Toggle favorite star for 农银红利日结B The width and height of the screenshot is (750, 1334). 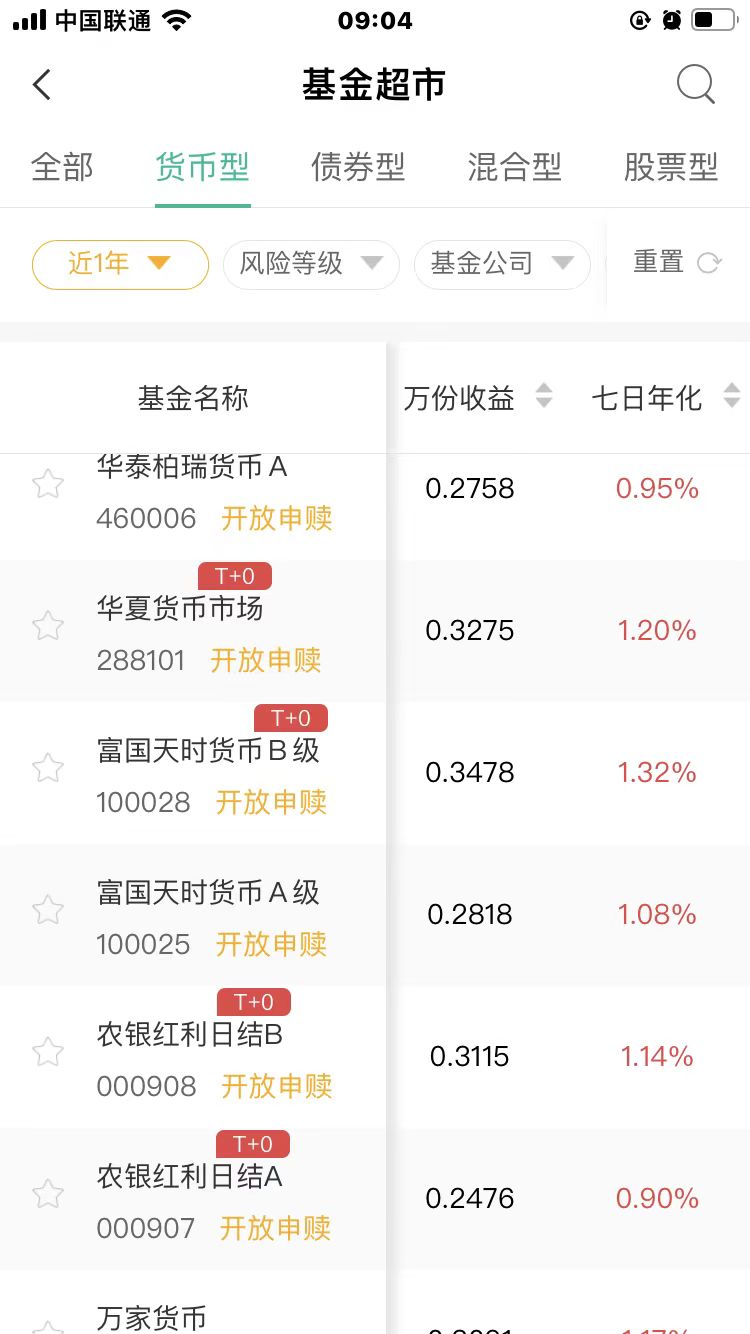tap(48, 1053)
